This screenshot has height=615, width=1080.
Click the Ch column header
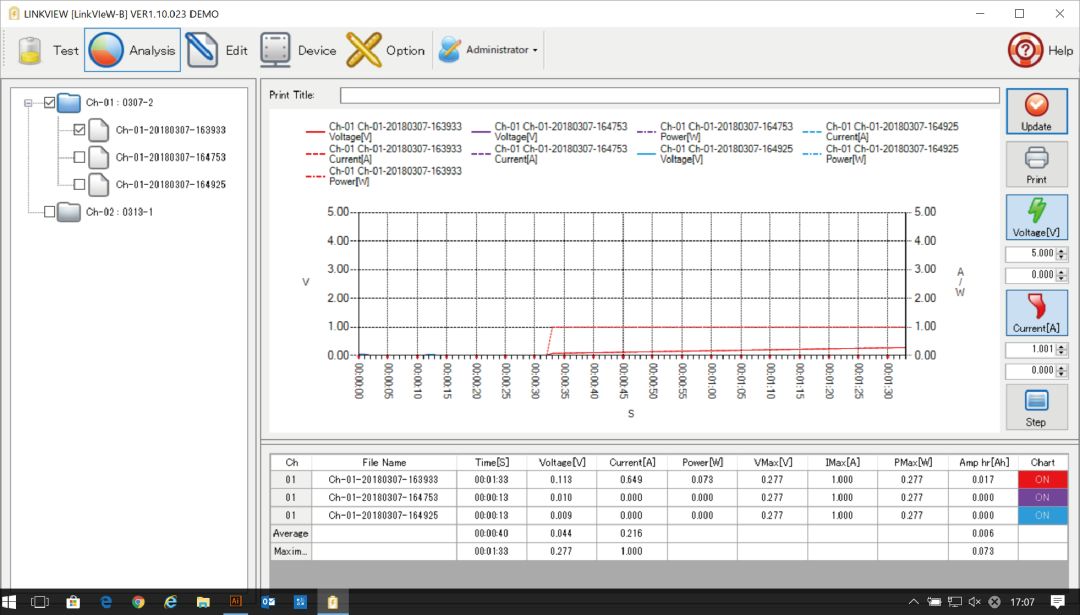point(291,462)
